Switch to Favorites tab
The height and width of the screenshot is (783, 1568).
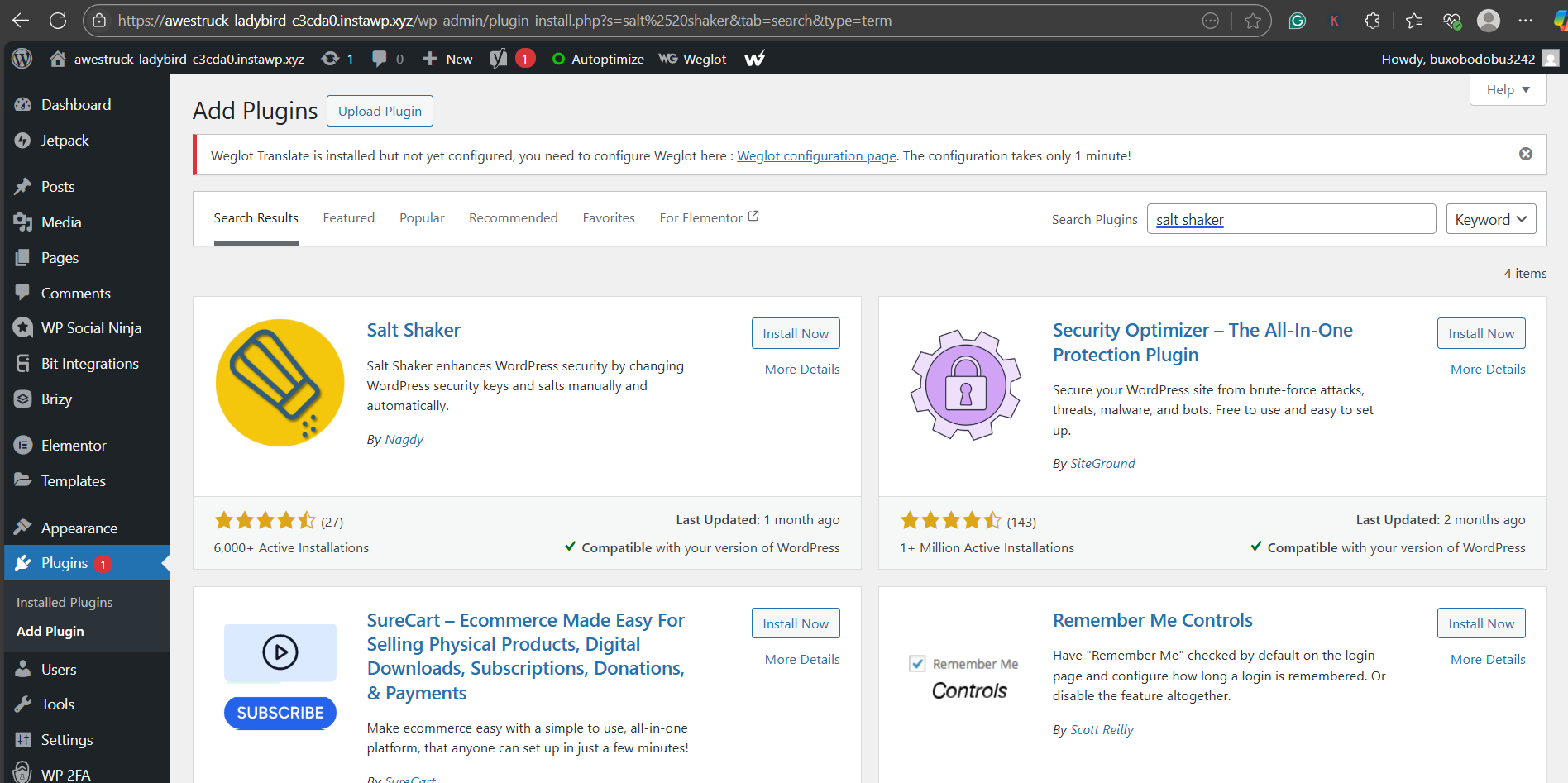pyautogui.click(x=609, y=218)
